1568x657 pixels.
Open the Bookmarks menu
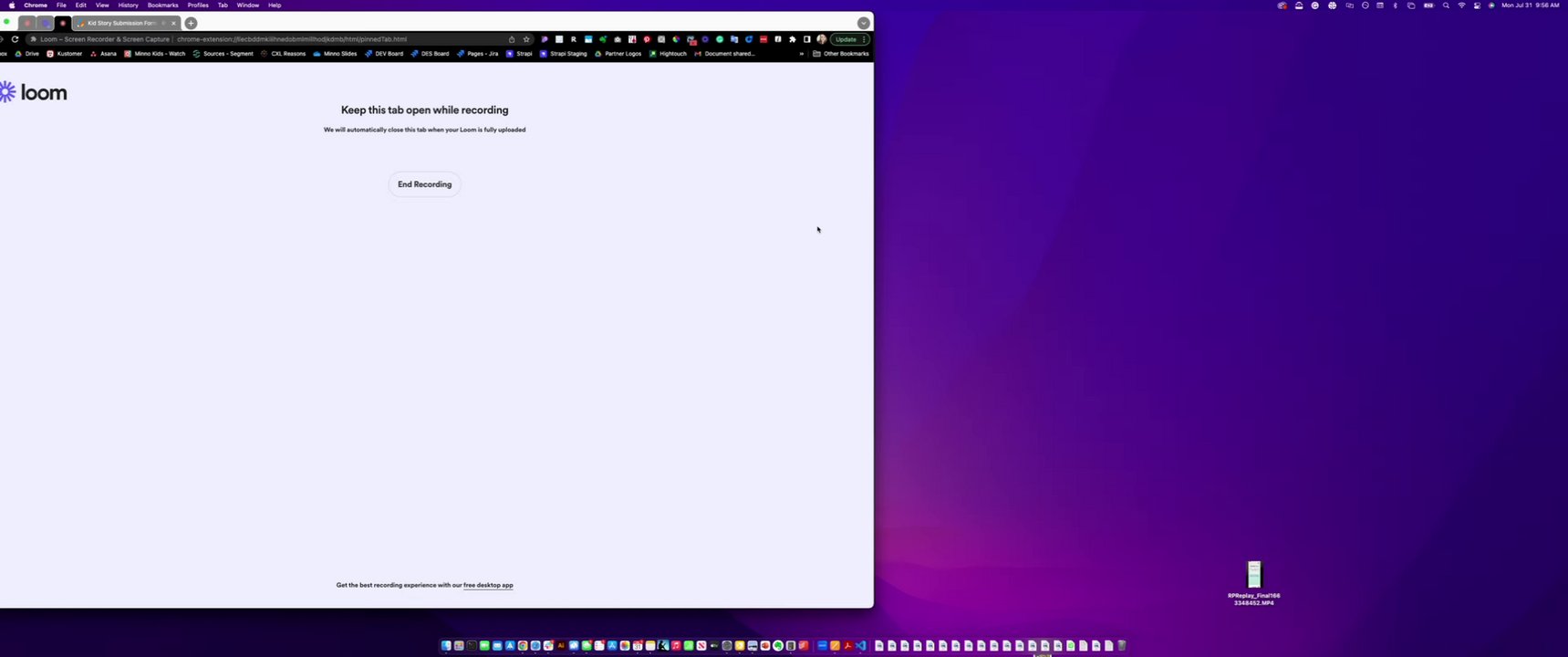tap(163, 5)
